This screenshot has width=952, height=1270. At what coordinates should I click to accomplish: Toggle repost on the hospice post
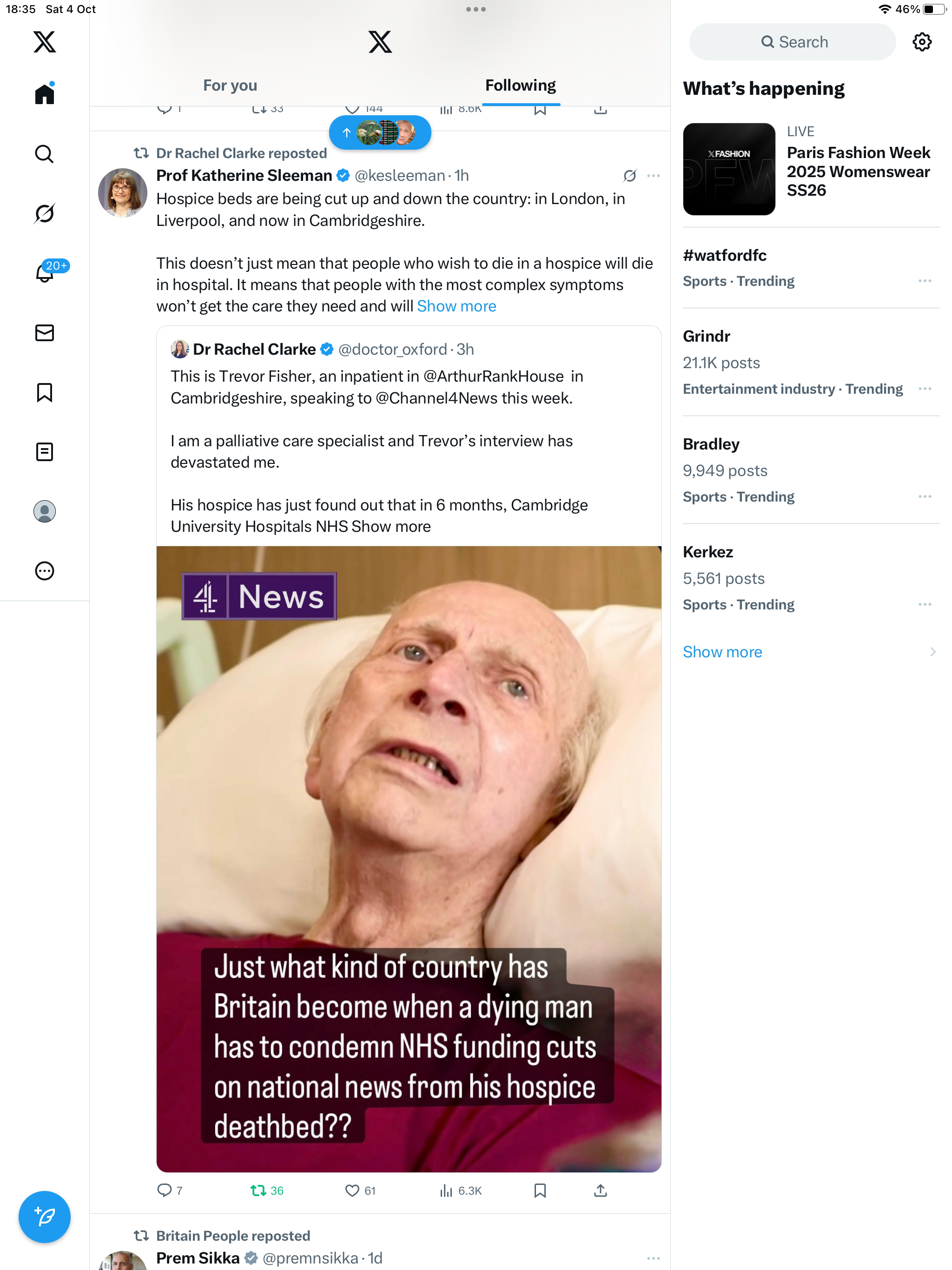point(259,1191)
